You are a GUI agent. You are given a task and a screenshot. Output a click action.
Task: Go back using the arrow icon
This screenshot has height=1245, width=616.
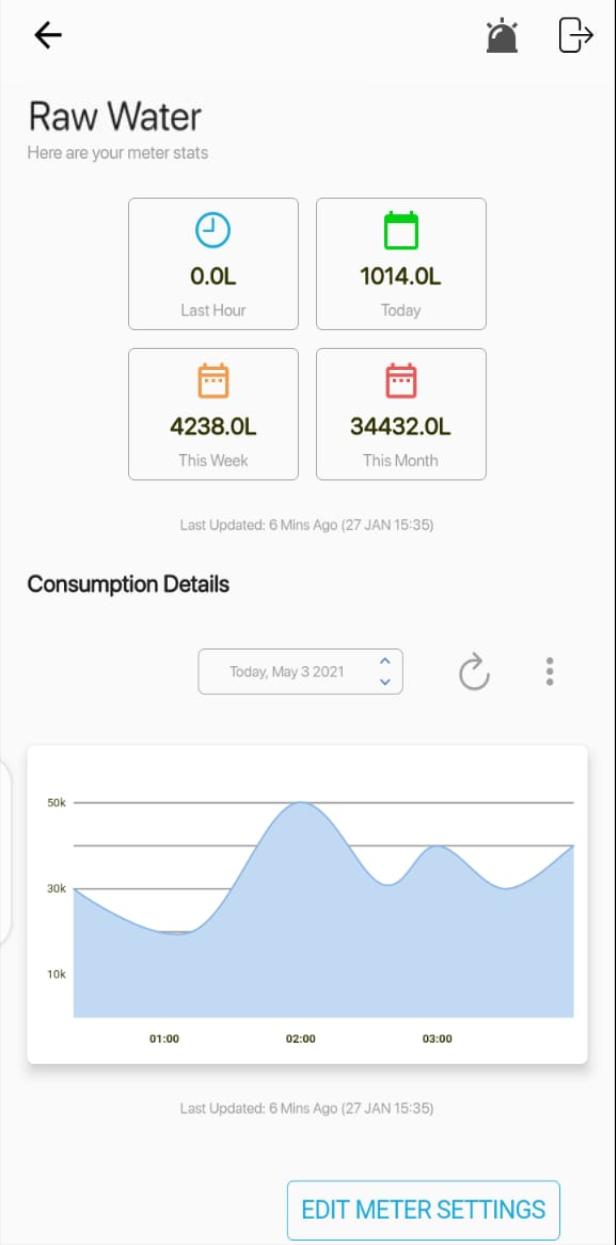point(48,36)
